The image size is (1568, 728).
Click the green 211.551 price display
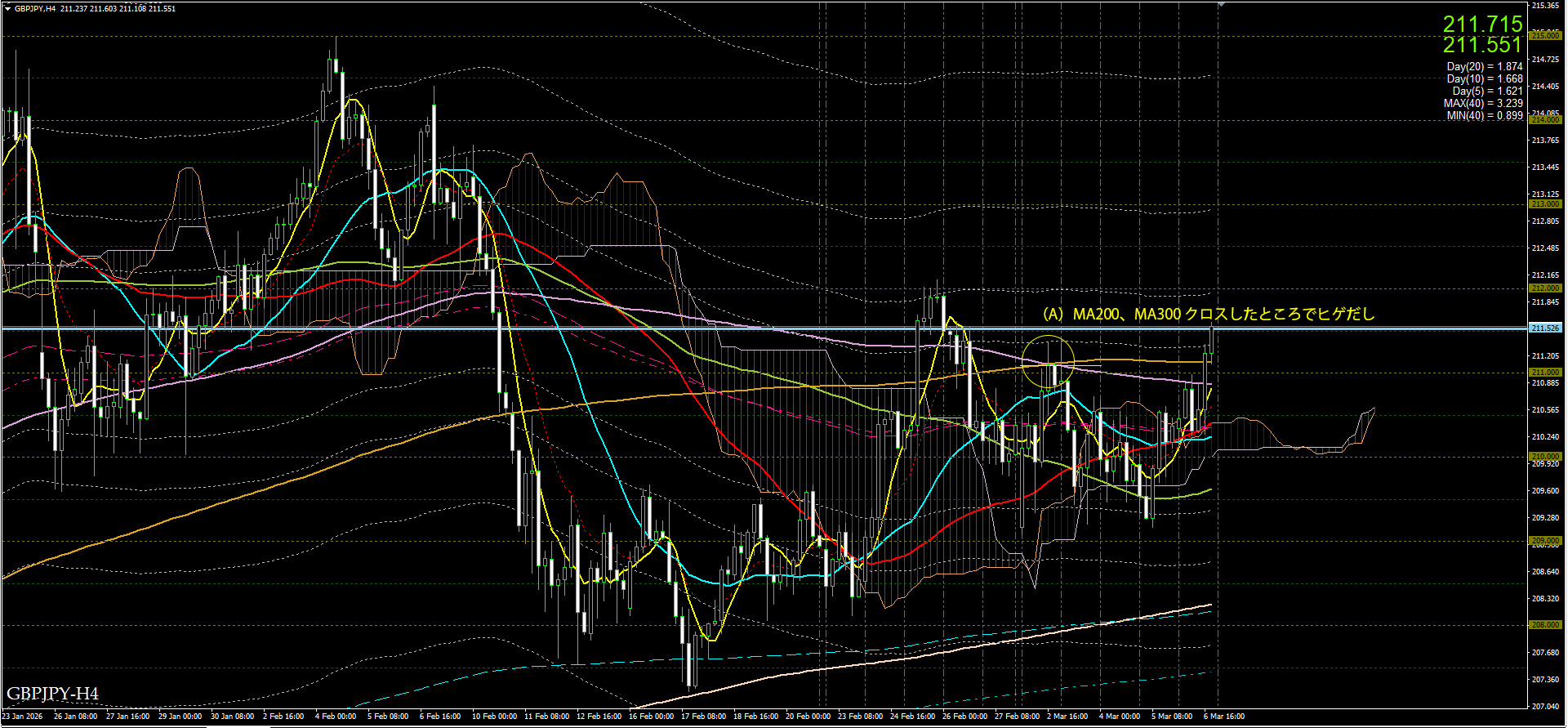coord(1482,46)
